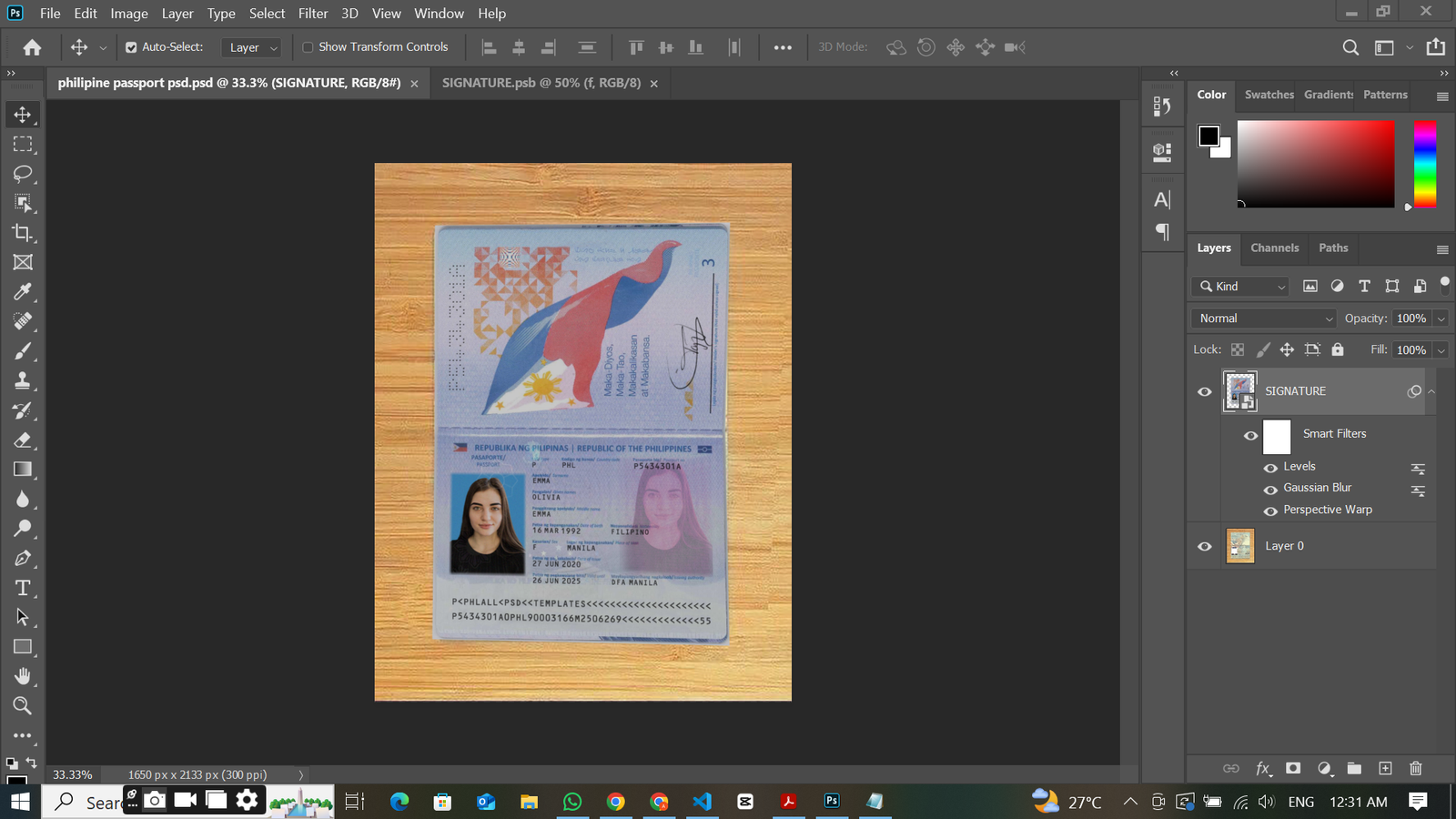This screenshot has height=819, width=1456.
Task: Select the Brush tool
Action: coord(23,351)
